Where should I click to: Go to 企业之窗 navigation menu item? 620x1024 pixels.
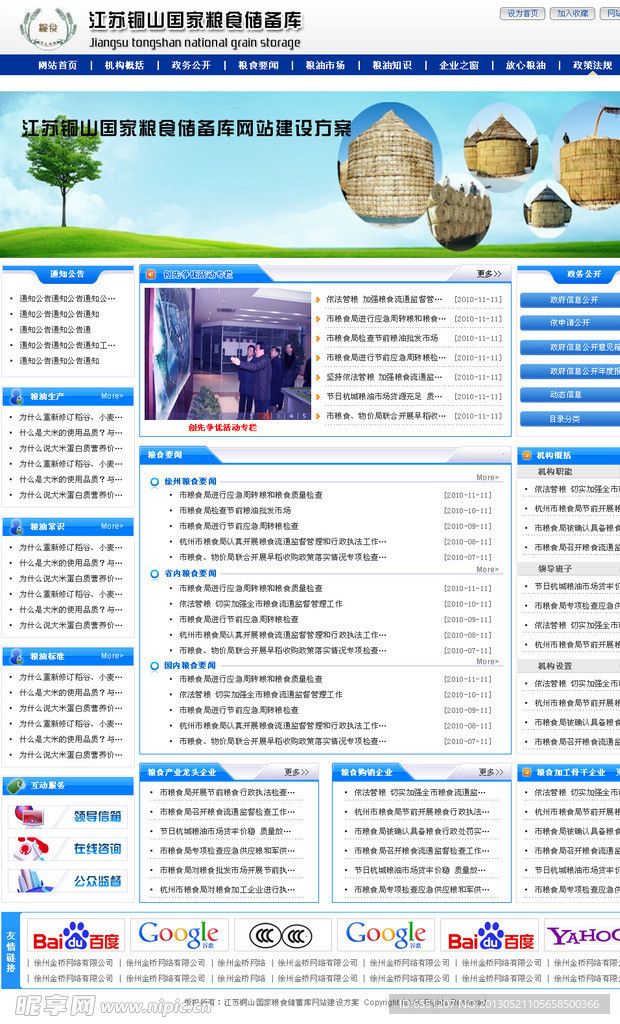(x=459, y=65)
